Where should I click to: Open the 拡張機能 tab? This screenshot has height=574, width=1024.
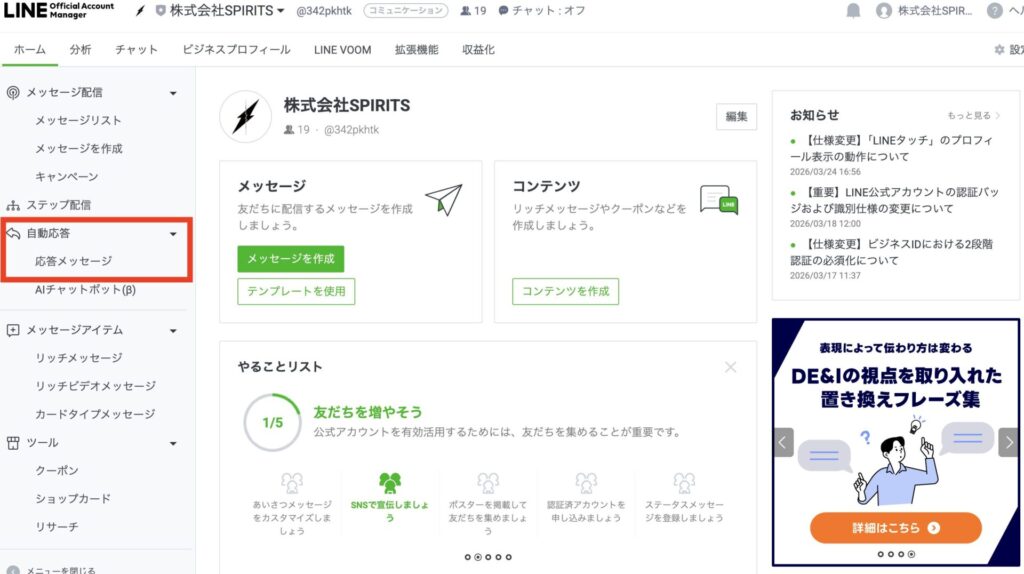tap(417, 50)
